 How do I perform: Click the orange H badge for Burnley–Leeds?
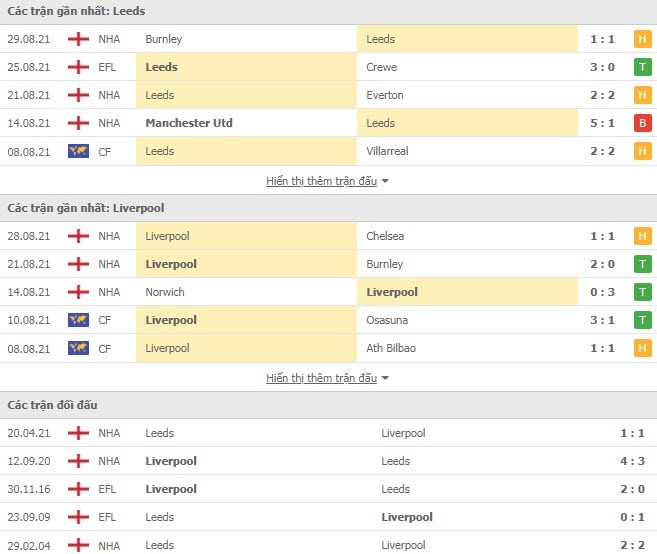642,39
